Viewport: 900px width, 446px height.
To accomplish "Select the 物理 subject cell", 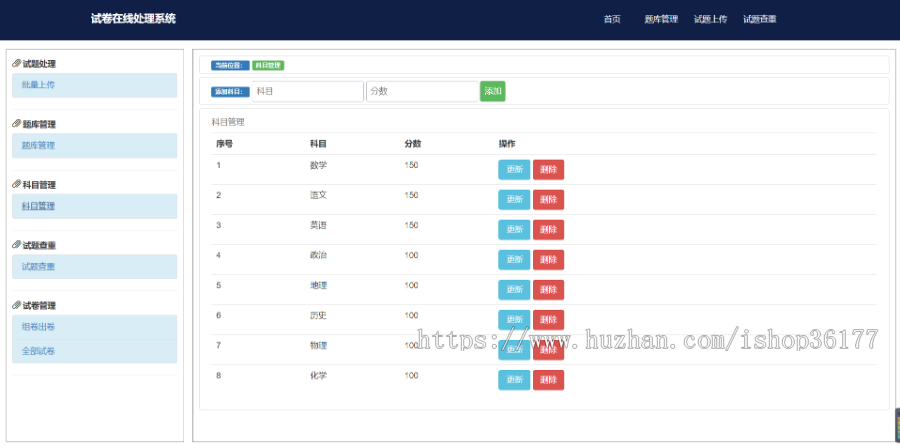I will [x=319, y=346].
